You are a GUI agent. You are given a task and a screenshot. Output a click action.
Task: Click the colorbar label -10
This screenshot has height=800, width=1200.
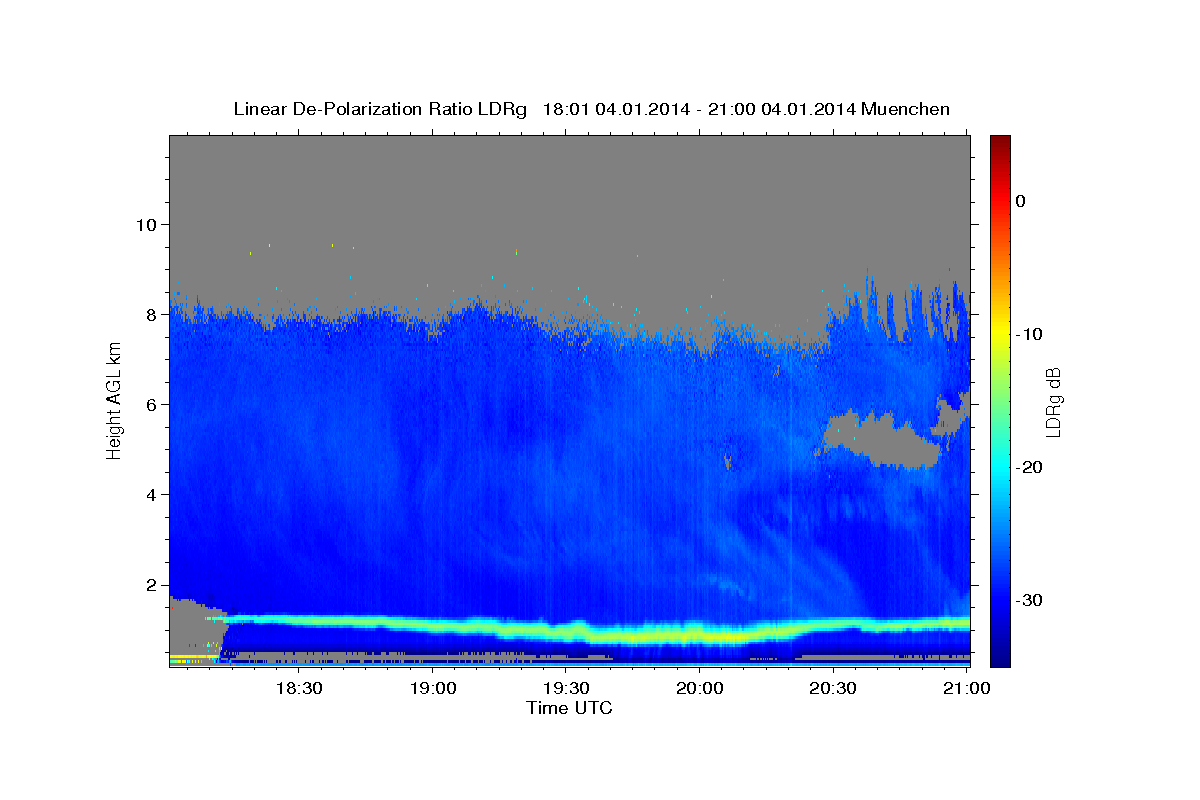[x=1029, y=334]
